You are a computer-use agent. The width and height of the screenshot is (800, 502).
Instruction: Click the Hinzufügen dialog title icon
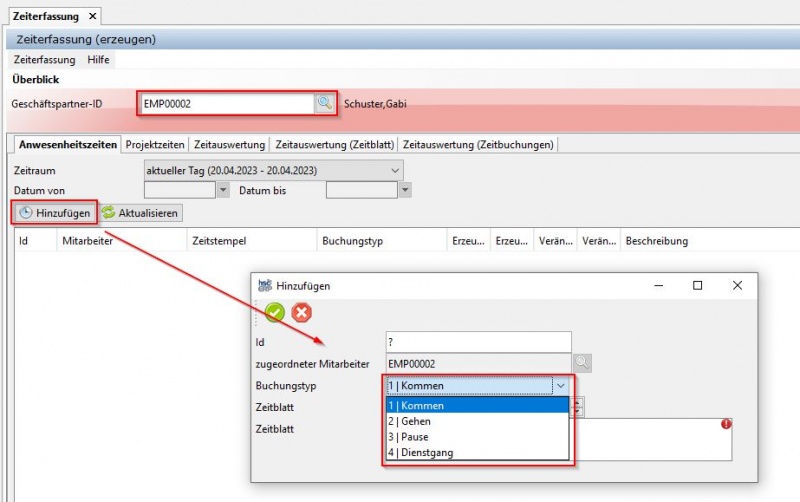coord(265,285)
